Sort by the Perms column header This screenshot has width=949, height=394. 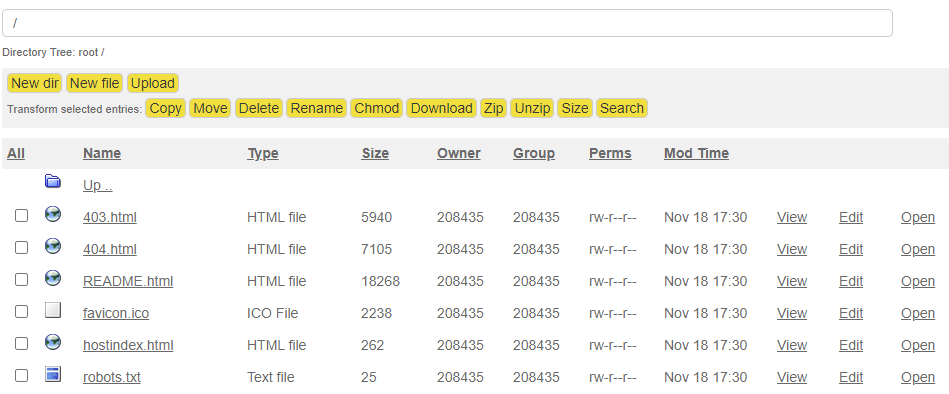point(610,154)
